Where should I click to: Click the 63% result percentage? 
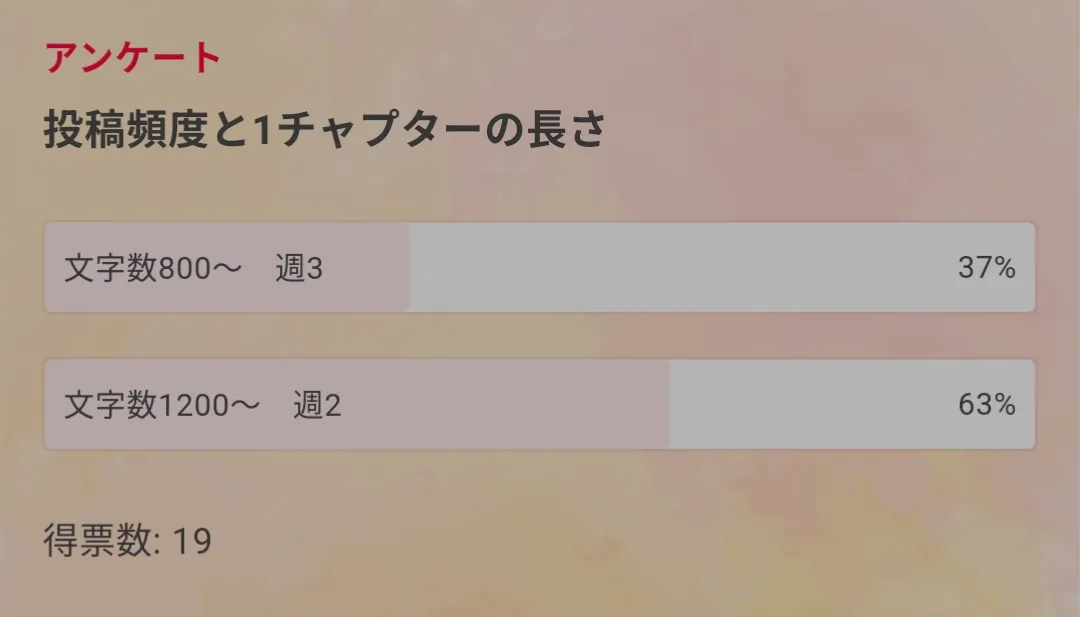(x=986, y=405)
